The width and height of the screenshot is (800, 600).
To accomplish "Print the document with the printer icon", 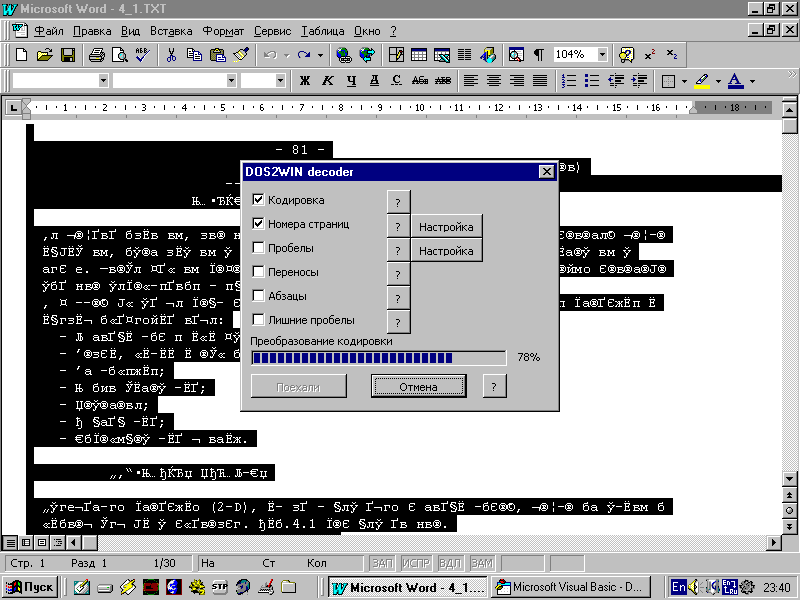I will pyautogui.click(x=97, y=55).
